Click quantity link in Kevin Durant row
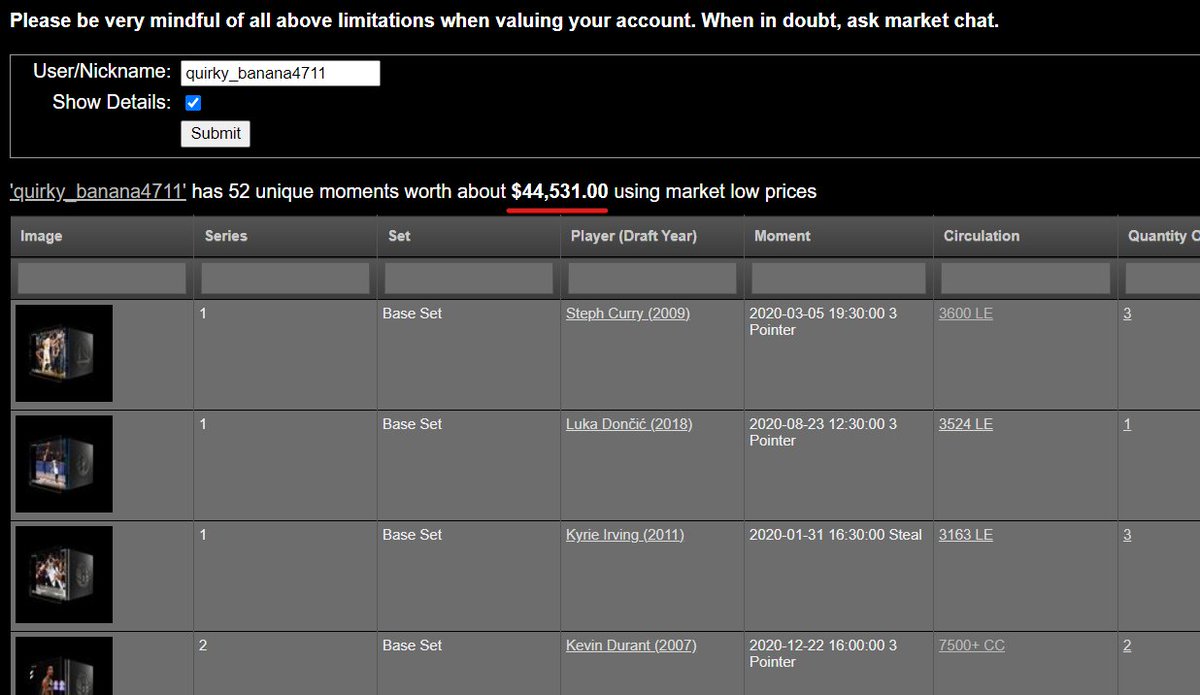The height and width of the screenshot is (695, 1200). [x=1127, y=646]
